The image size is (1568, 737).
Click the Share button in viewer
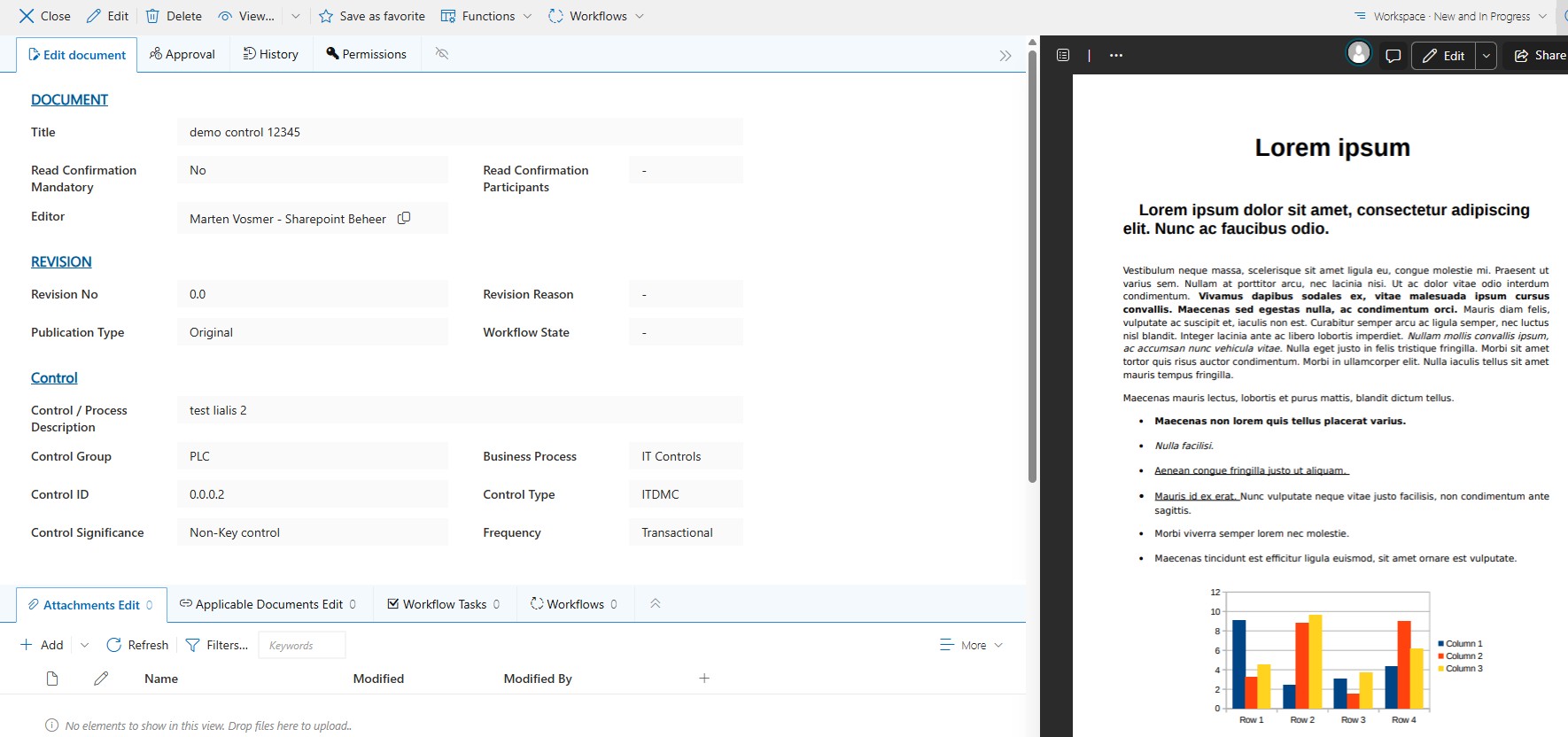click(1540, 56)
